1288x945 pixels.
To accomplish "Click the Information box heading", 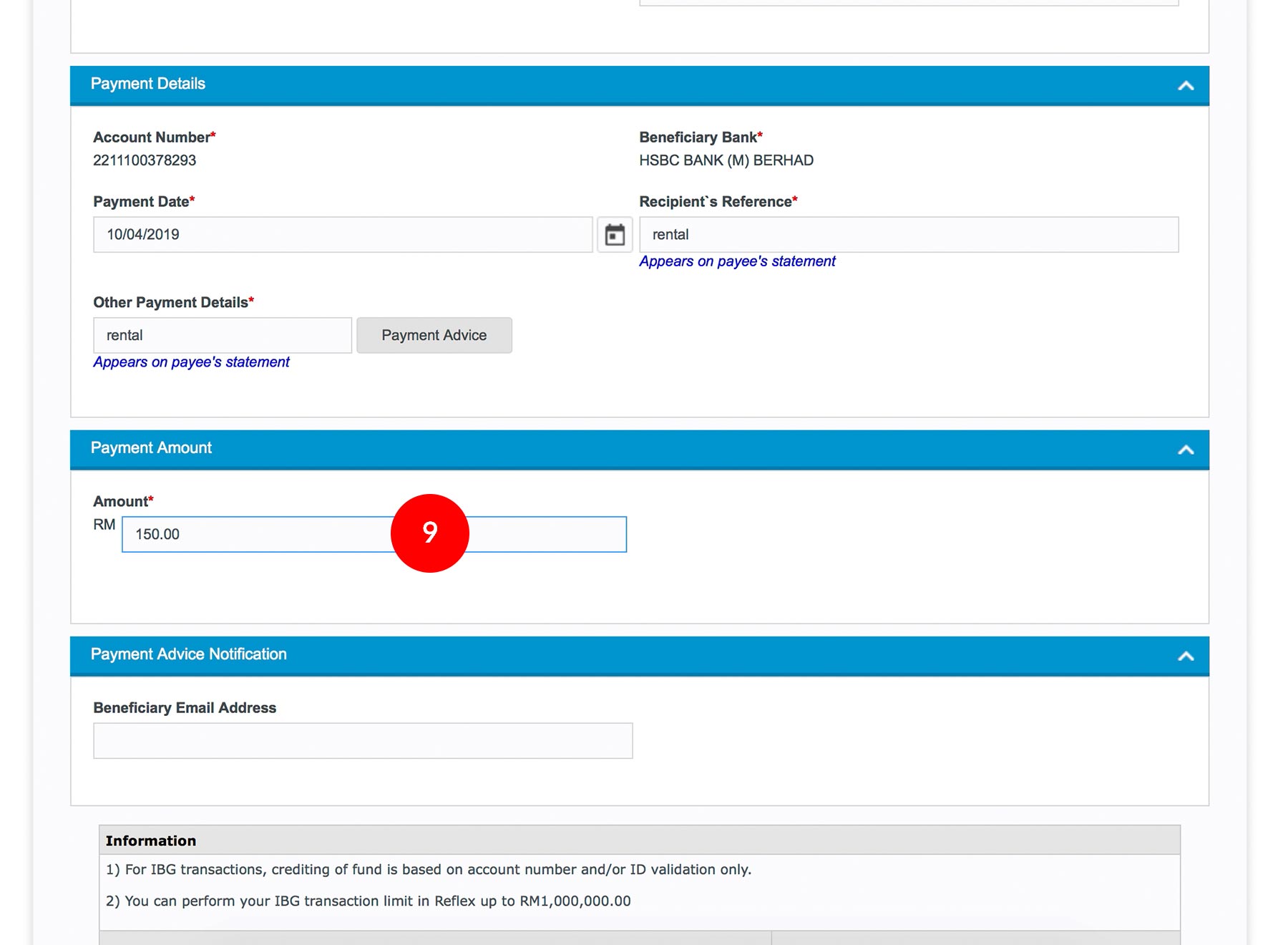I will [150, 840].
